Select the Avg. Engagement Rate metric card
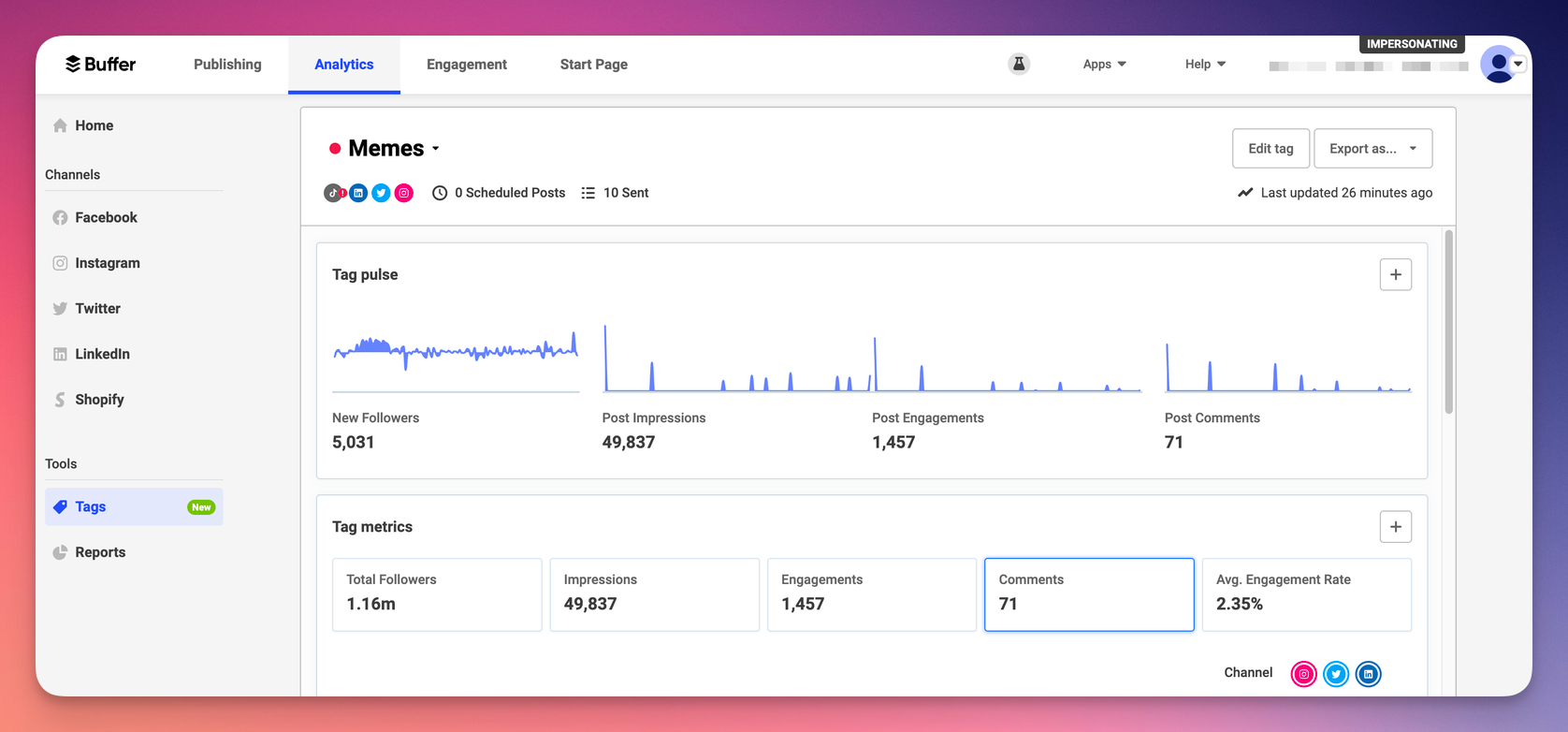Screen dimensions: 1568x732 coord(1306,594)
